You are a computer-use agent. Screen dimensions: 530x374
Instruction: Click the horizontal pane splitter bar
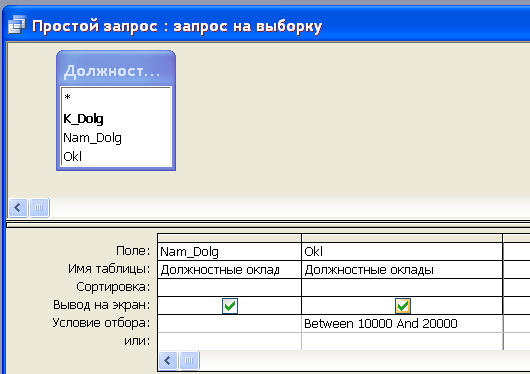pyautogui.click(x=268, y=224)
